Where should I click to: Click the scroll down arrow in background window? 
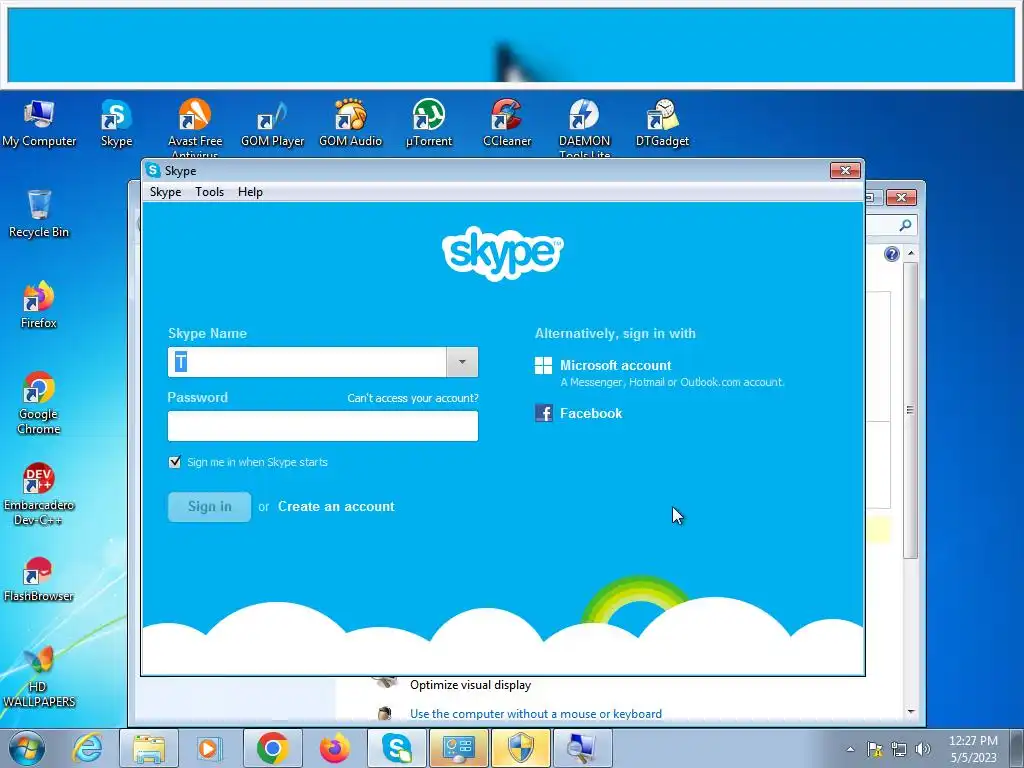[911, 712]
